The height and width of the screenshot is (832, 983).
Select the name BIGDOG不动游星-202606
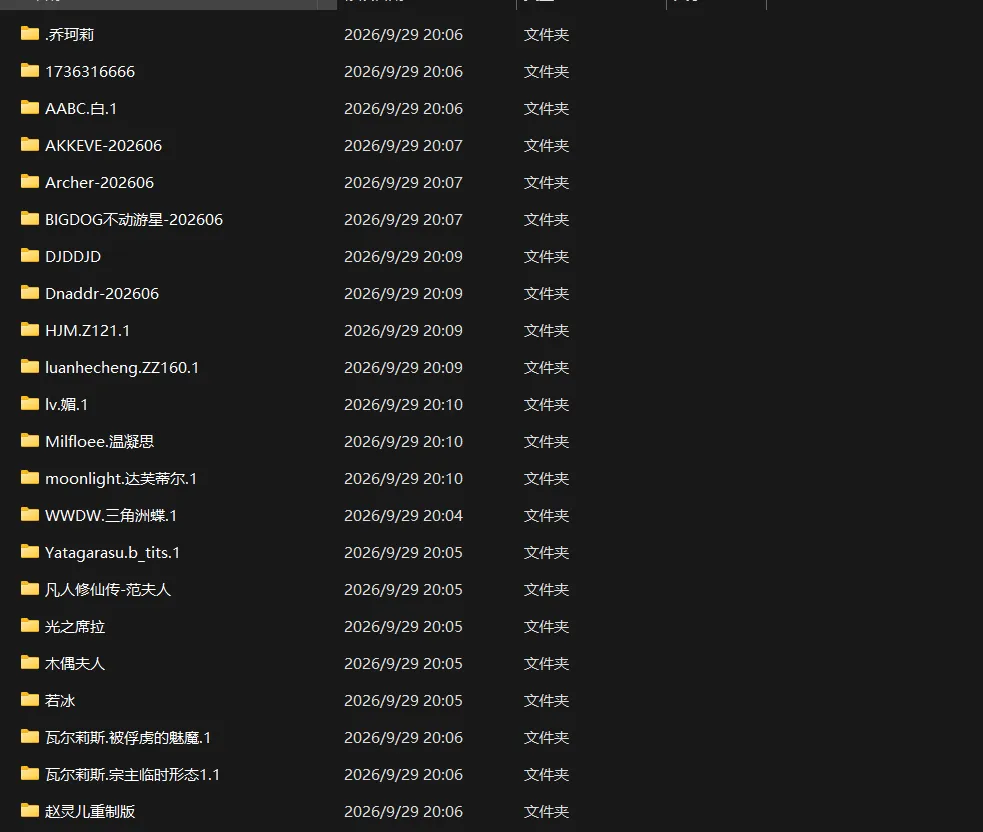pos(134,219)
